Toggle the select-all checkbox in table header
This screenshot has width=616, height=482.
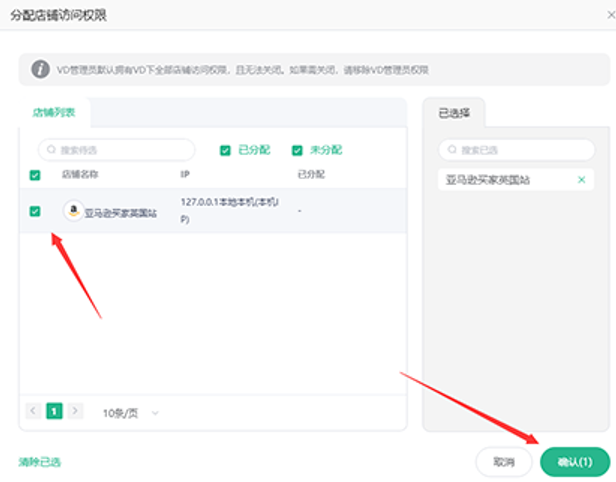pos(35,175)
